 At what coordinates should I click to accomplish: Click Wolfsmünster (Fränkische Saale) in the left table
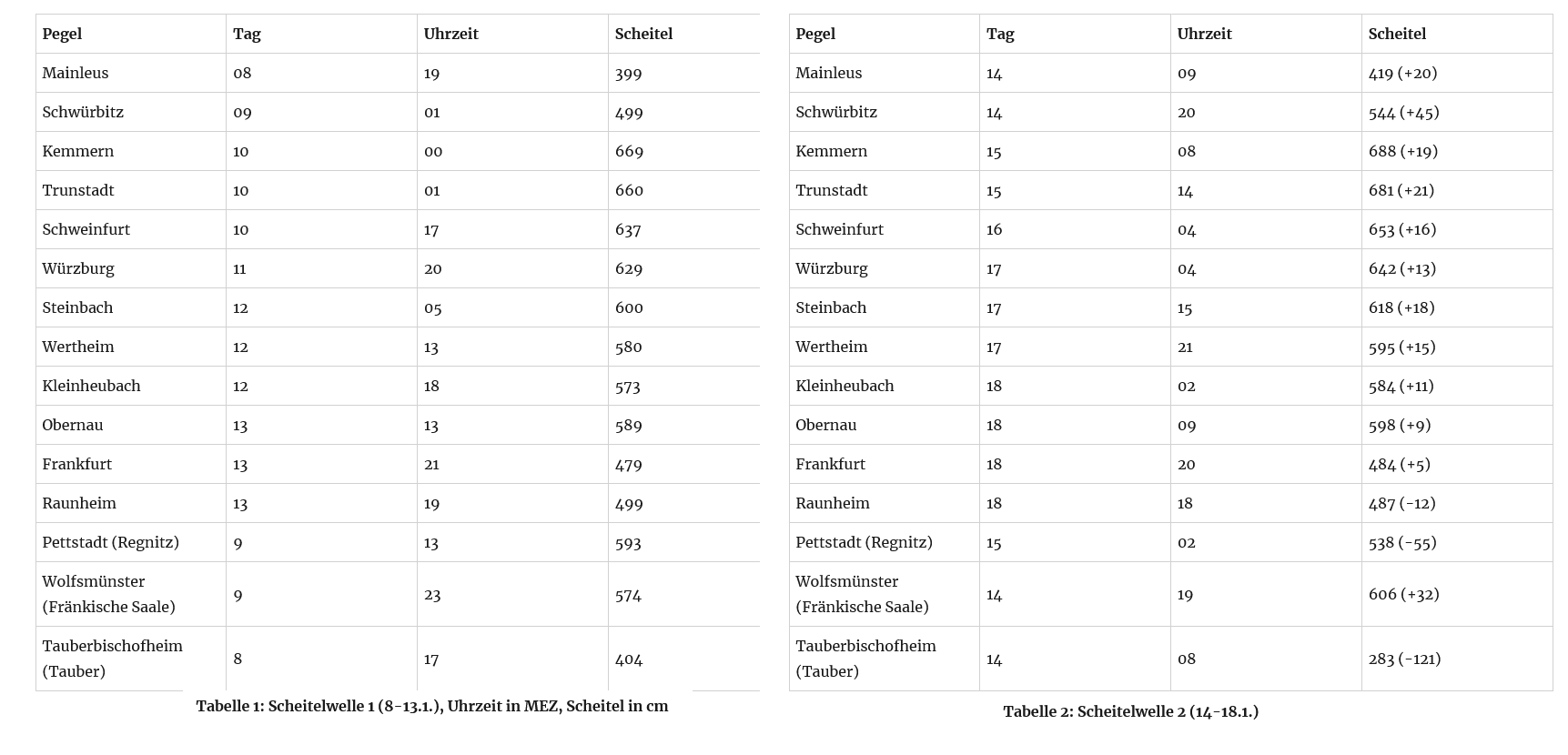coord(108,594)
